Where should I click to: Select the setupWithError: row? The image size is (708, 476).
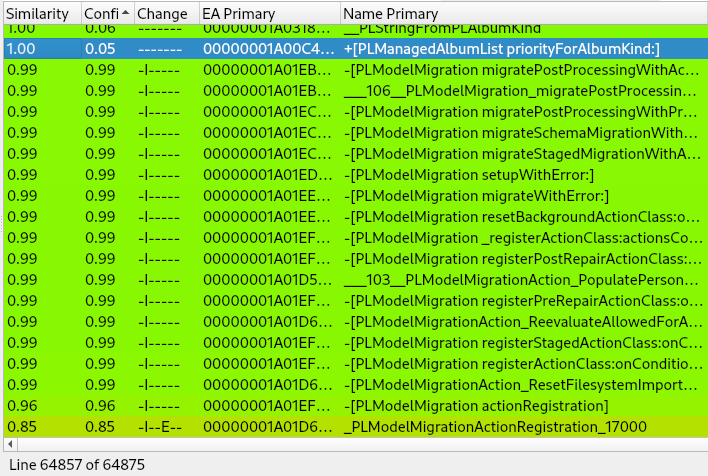click(356, 175)
